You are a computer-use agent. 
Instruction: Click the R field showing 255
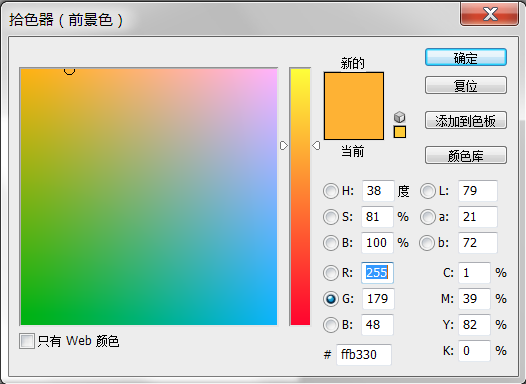pyautogui.click(x=377, y=273)
